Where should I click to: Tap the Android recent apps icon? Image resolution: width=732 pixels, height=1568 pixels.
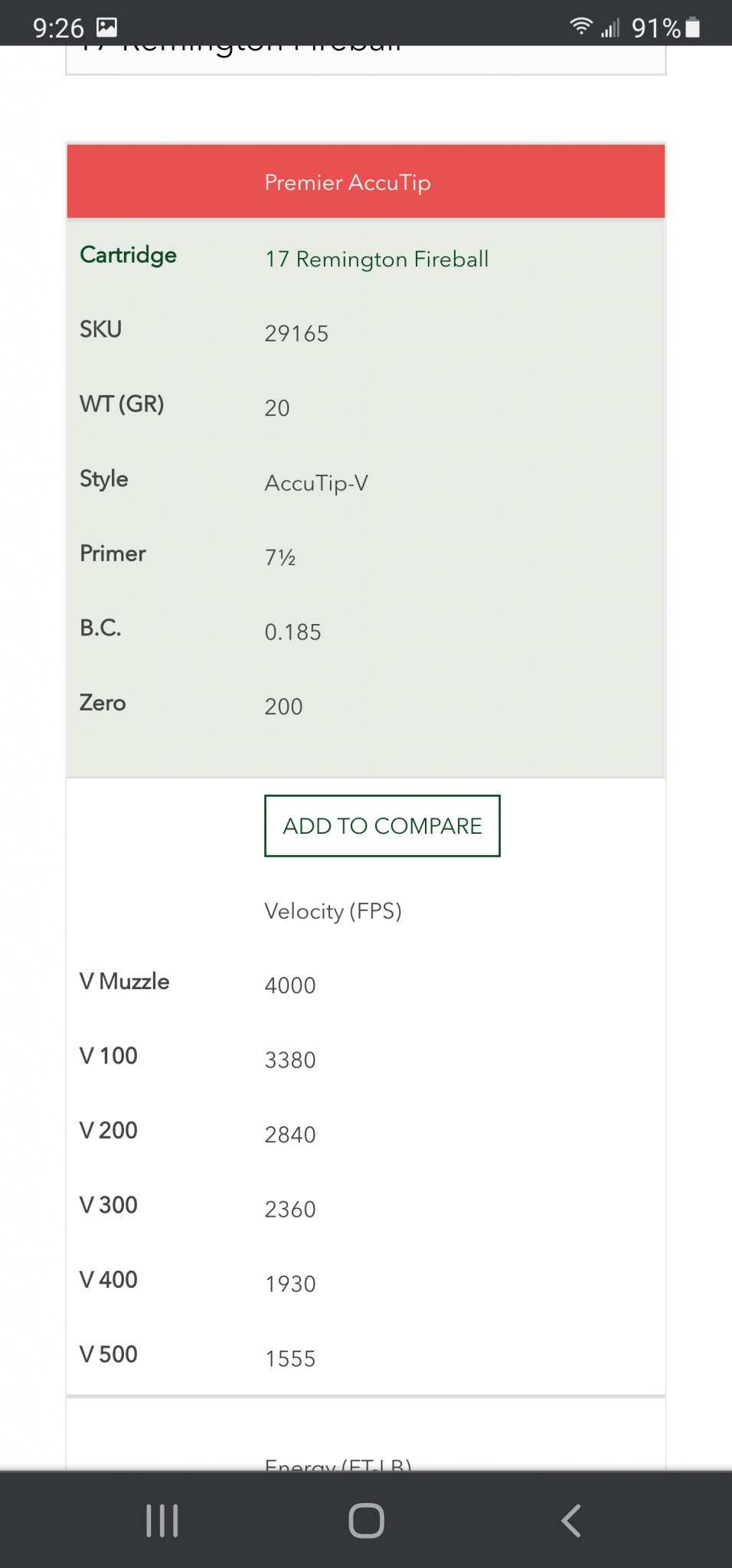point(162,1521)
